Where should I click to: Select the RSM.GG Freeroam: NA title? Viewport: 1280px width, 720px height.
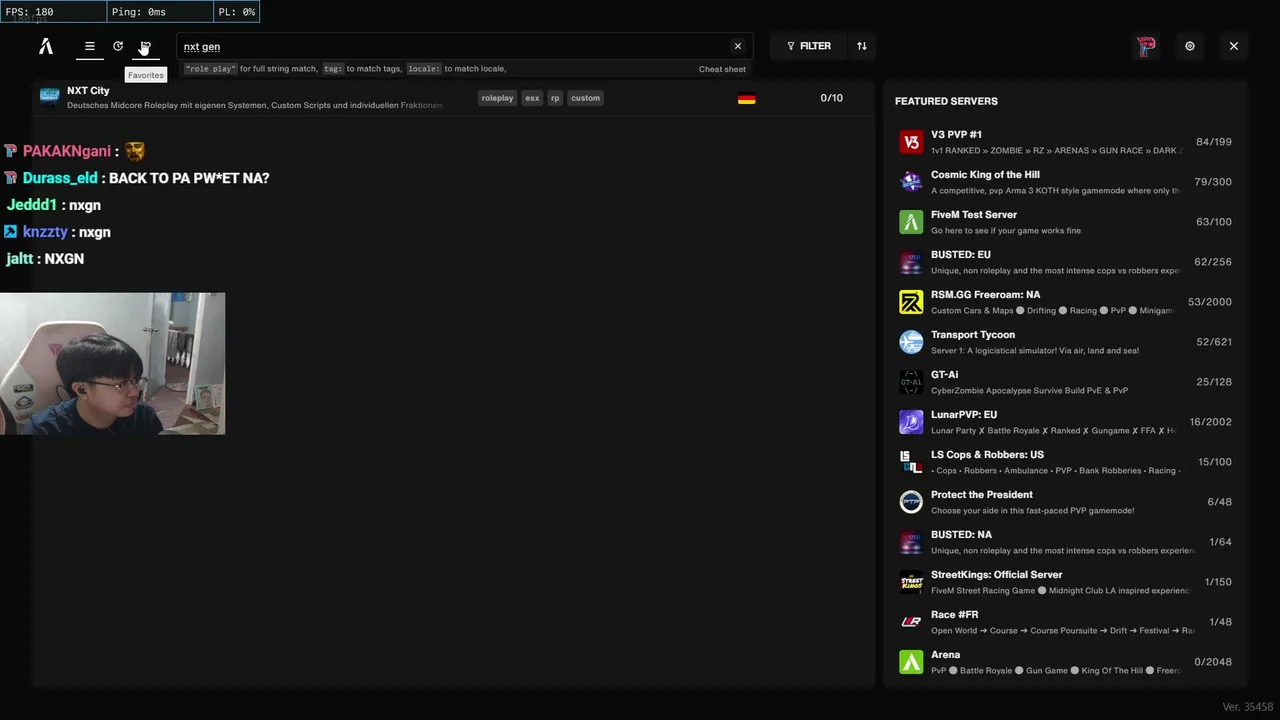986,294
